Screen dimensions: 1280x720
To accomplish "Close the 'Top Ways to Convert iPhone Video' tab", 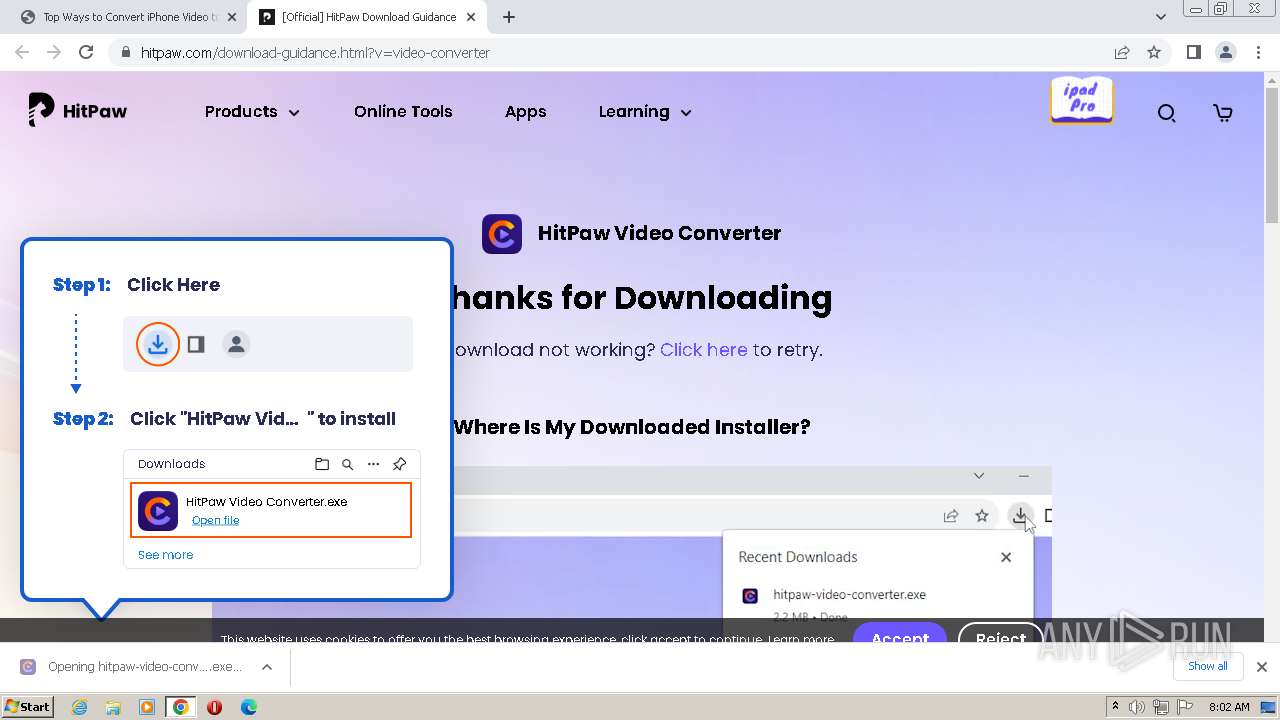I will 232,17.
